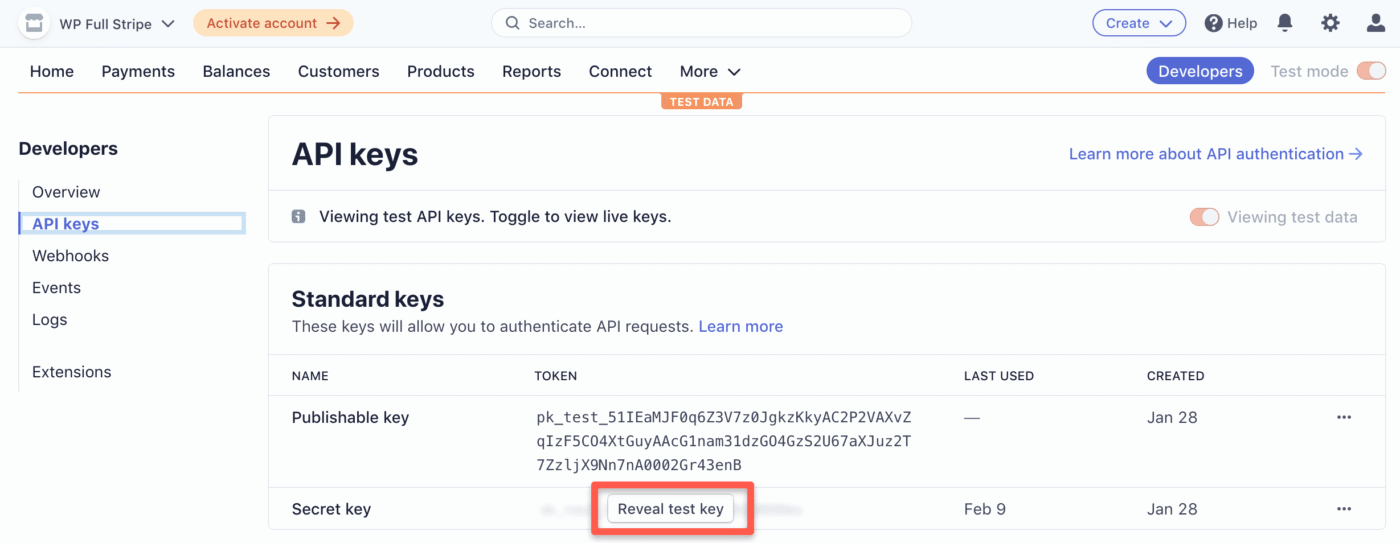Go to the Payments tab

click(138, 71)
